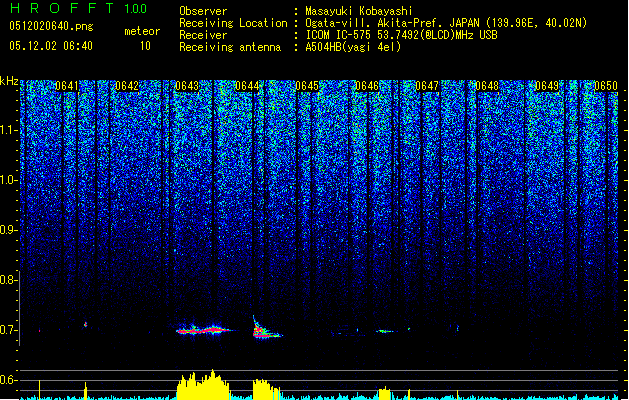Screen dimensions: 629x400
Task: Select the filename 0512020640.png
Action: [51, 26]
